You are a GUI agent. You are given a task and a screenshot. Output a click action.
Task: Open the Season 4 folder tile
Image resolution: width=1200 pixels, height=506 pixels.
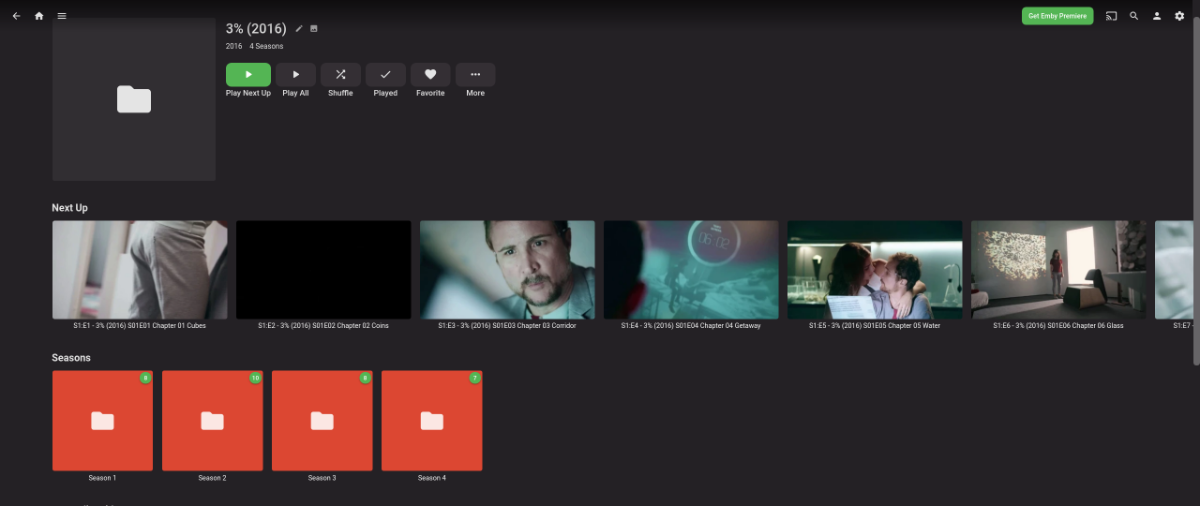point(431,420)
